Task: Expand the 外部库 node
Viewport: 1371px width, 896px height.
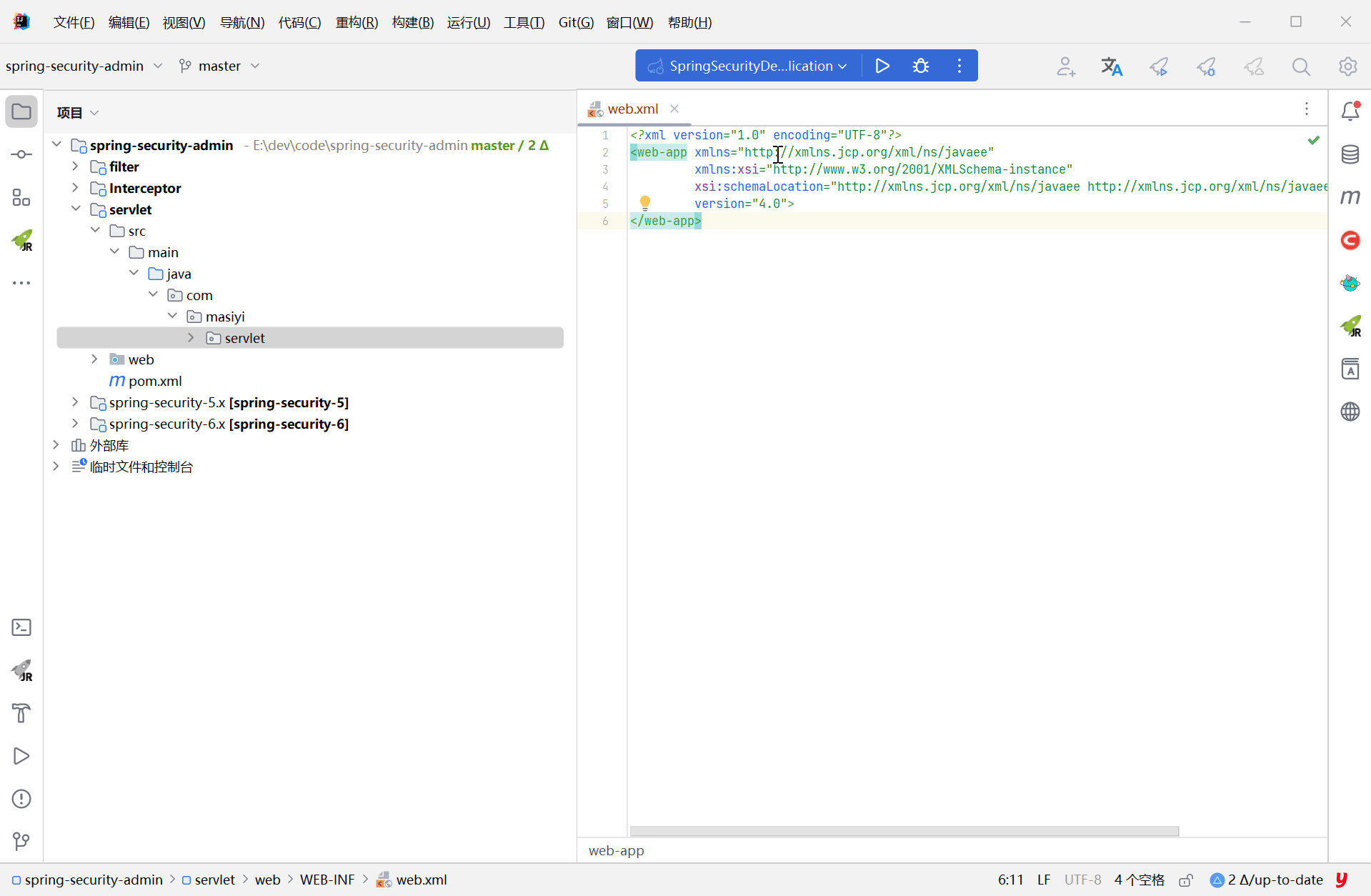Action: pyautogui.click(x=56, y=445)
